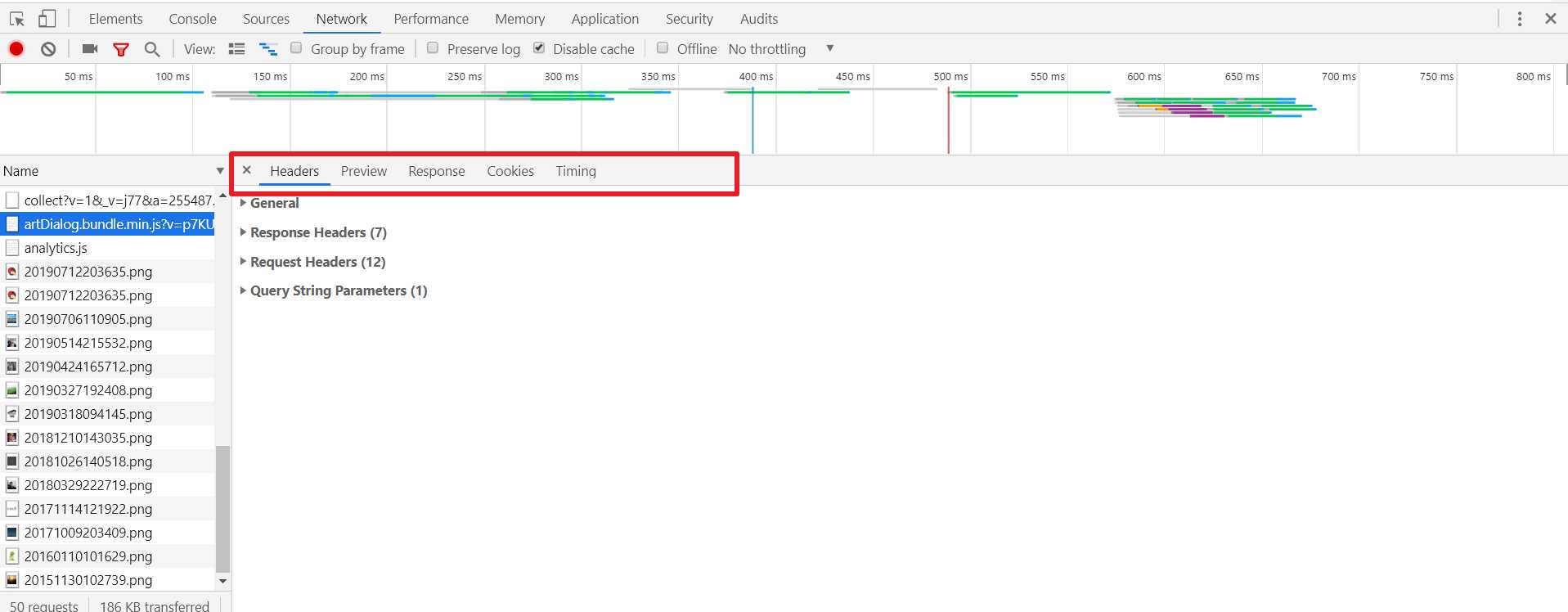Open the Timing tab of request

(x=576, y=171)
